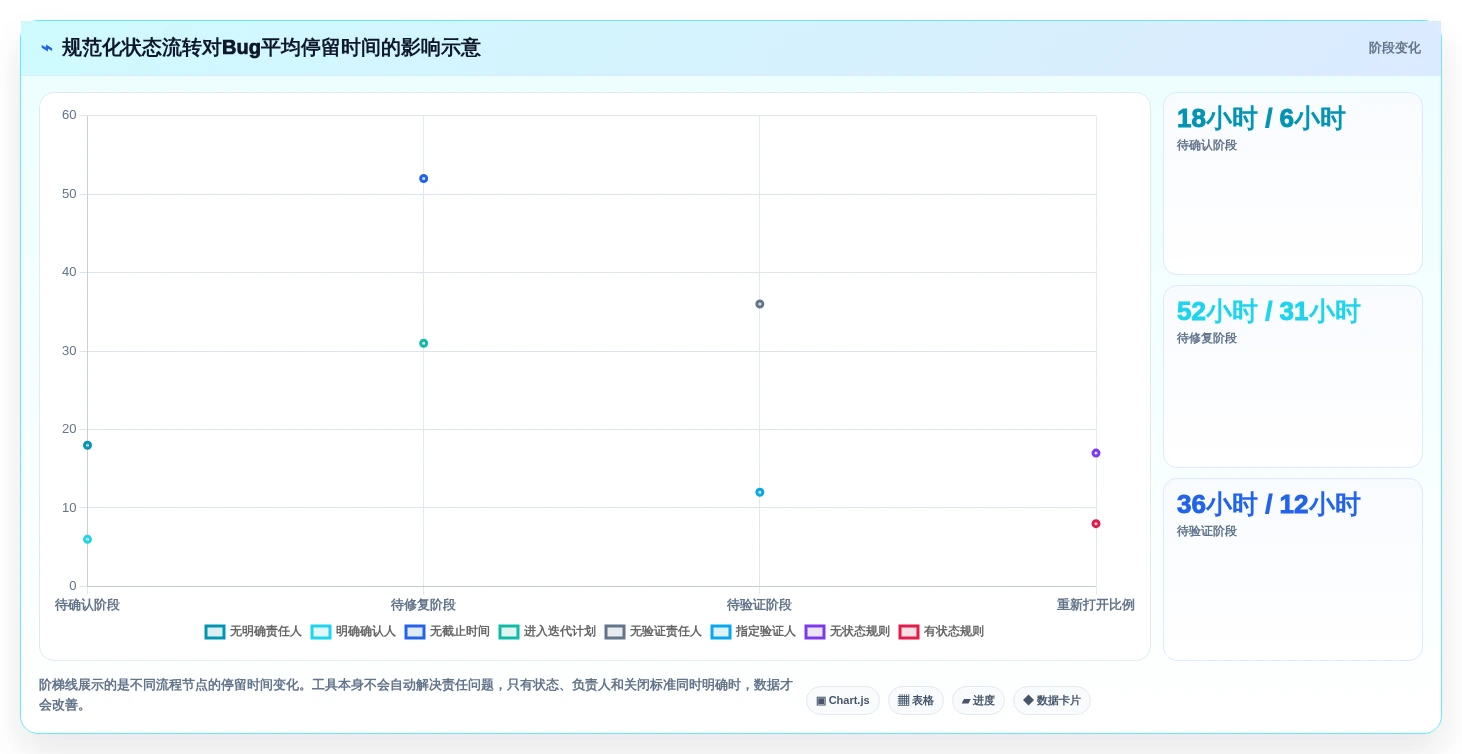
Task: Click the 重新打开比例 x-axis label
Action: click(1095, 605)
